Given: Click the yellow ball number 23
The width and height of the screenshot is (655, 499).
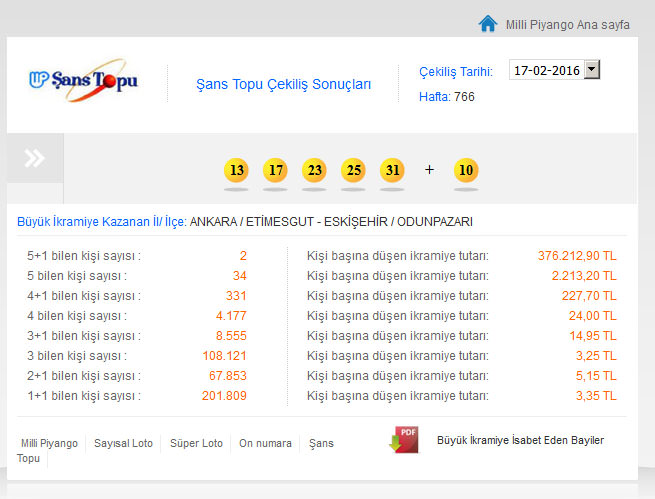Looking at the screenshot, I should point(314,170).
